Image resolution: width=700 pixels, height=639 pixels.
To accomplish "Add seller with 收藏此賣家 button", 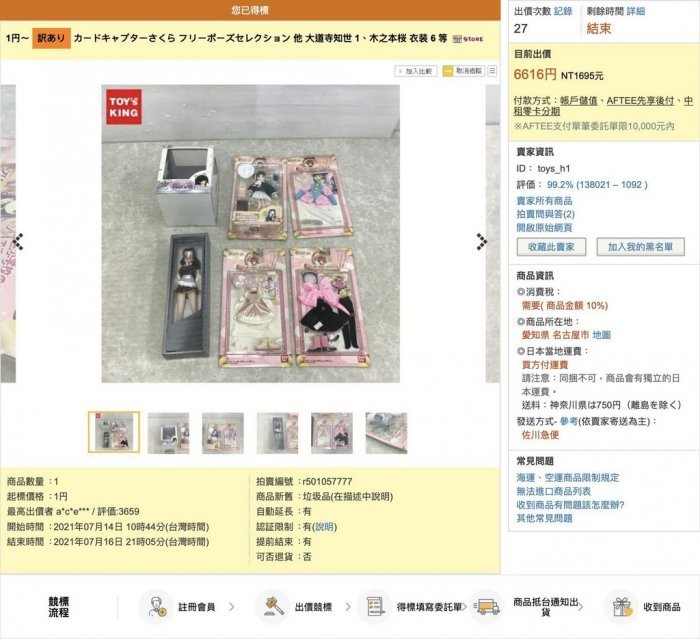I will [x=551, y=247].
